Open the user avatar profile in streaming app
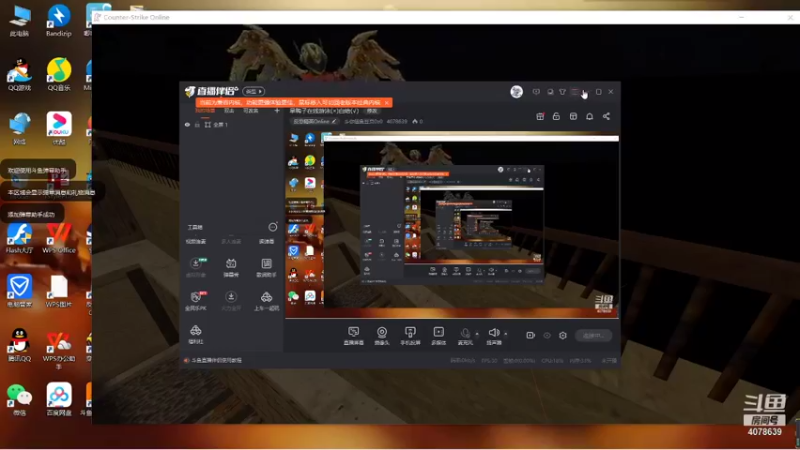The width and height of the screenshot is (800, 450). (x=516, y=92)
